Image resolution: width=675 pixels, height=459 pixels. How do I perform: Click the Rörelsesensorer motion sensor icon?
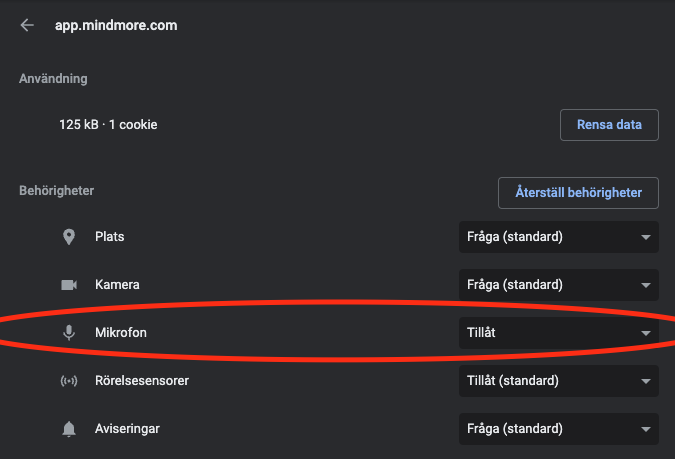69,381
